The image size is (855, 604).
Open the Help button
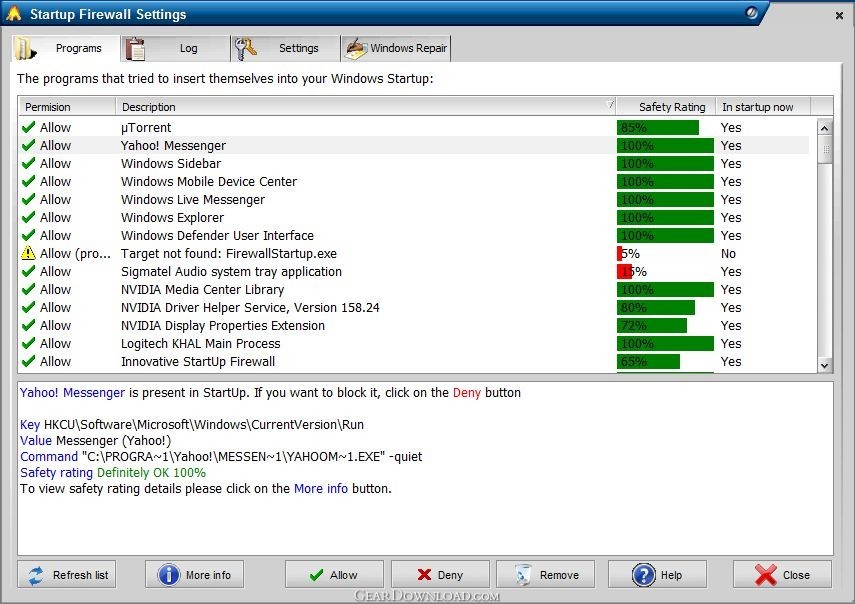point(658,575)
